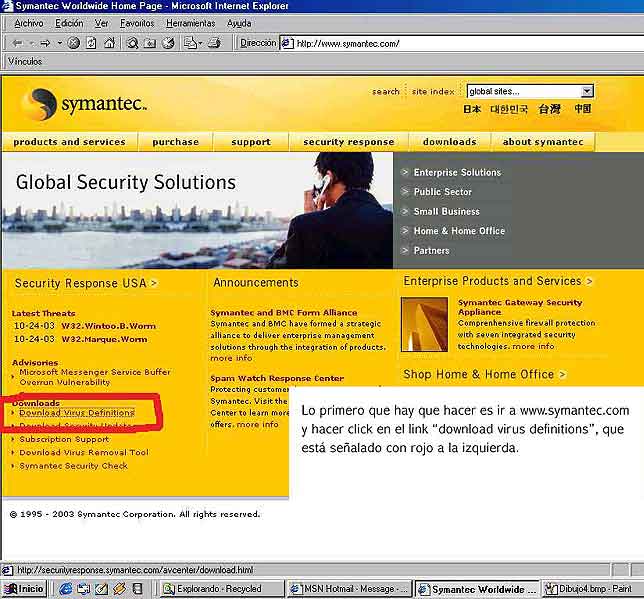Screen dimensions: 644x599
Task: Open the Shop Home & Home Office link
Action: [485, 374]
